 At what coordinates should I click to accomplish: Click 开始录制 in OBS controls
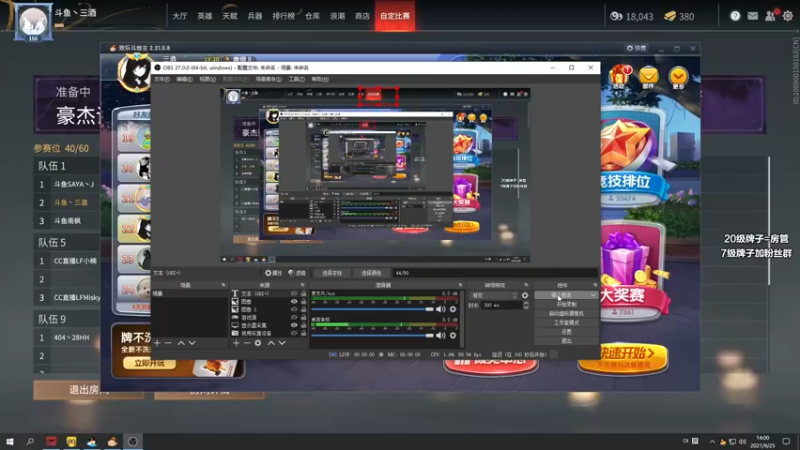[x=566, y=305]
